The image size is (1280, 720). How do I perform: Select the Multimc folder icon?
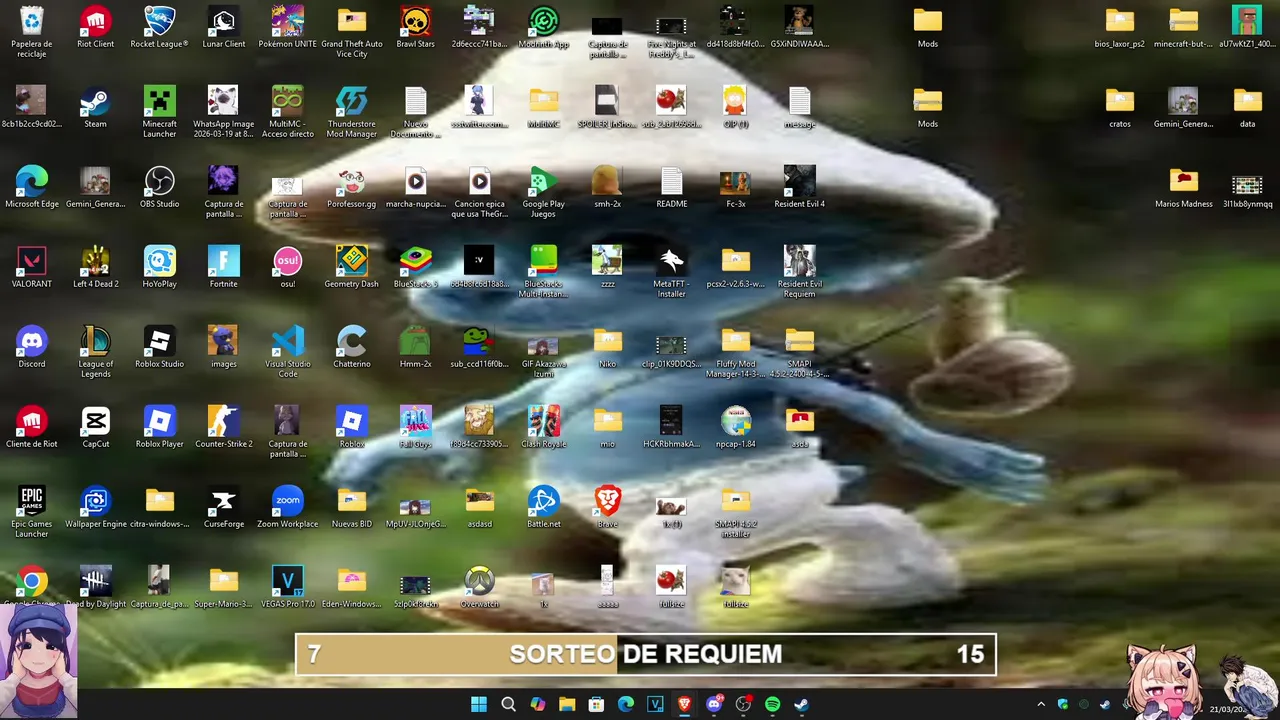tap(543, 107)
